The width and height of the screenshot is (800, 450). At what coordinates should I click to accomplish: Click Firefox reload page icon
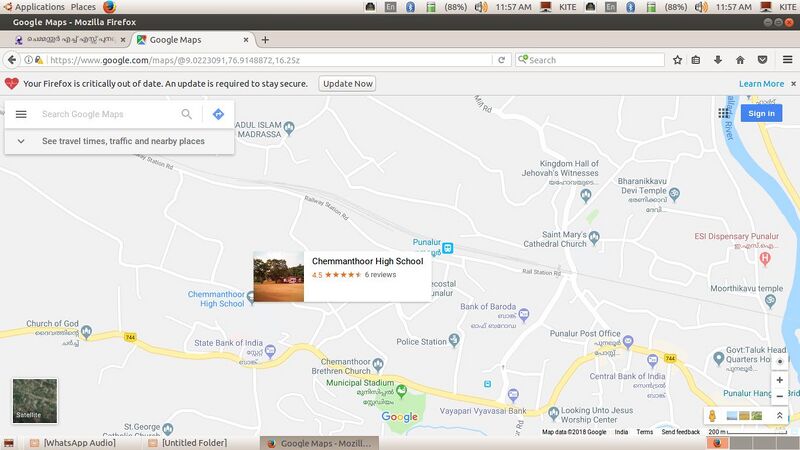tap(502, 60)
